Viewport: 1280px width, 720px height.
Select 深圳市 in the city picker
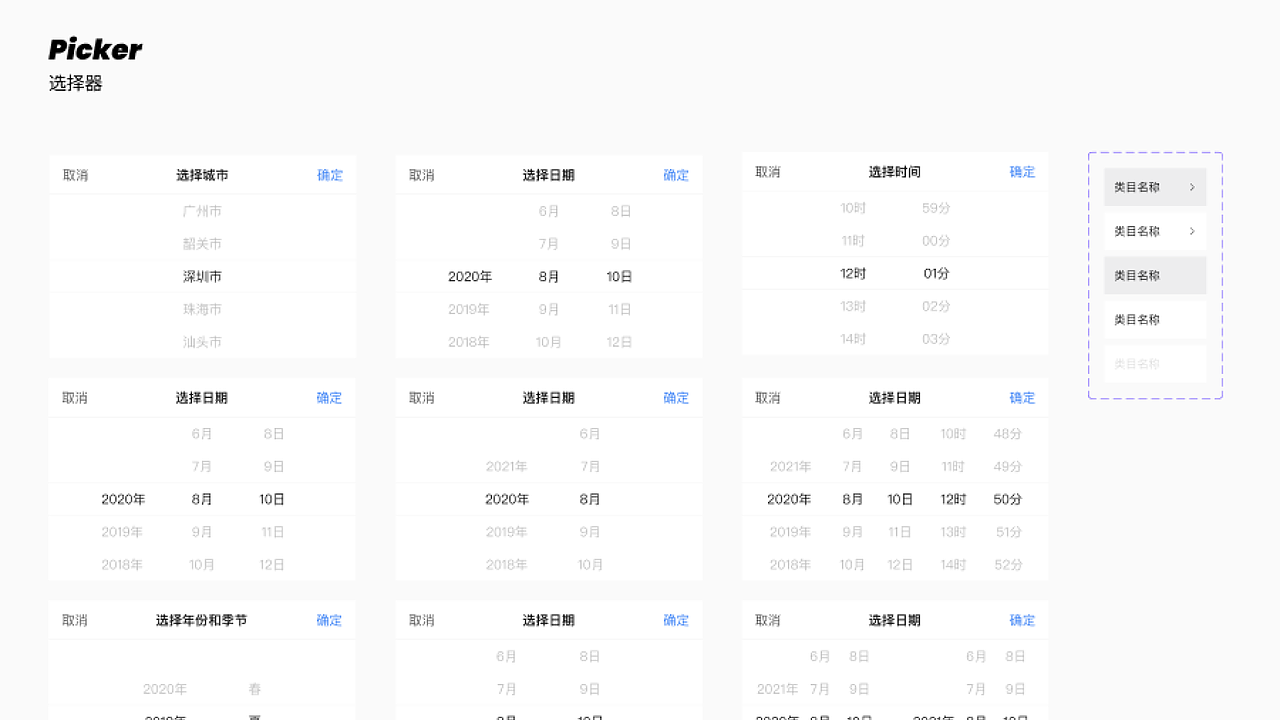point(202,276)
